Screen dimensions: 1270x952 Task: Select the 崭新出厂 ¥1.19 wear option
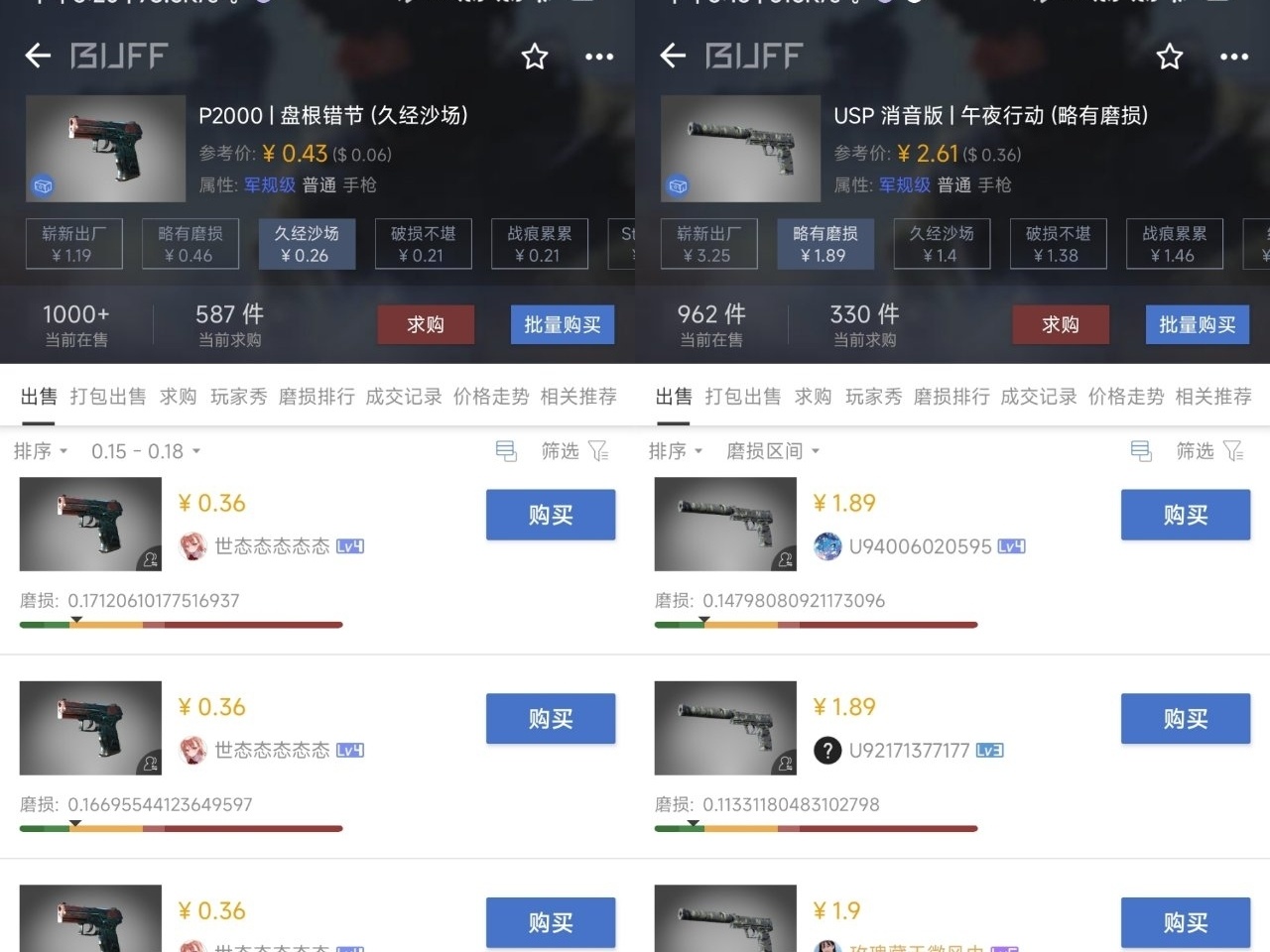click(74, 244)
